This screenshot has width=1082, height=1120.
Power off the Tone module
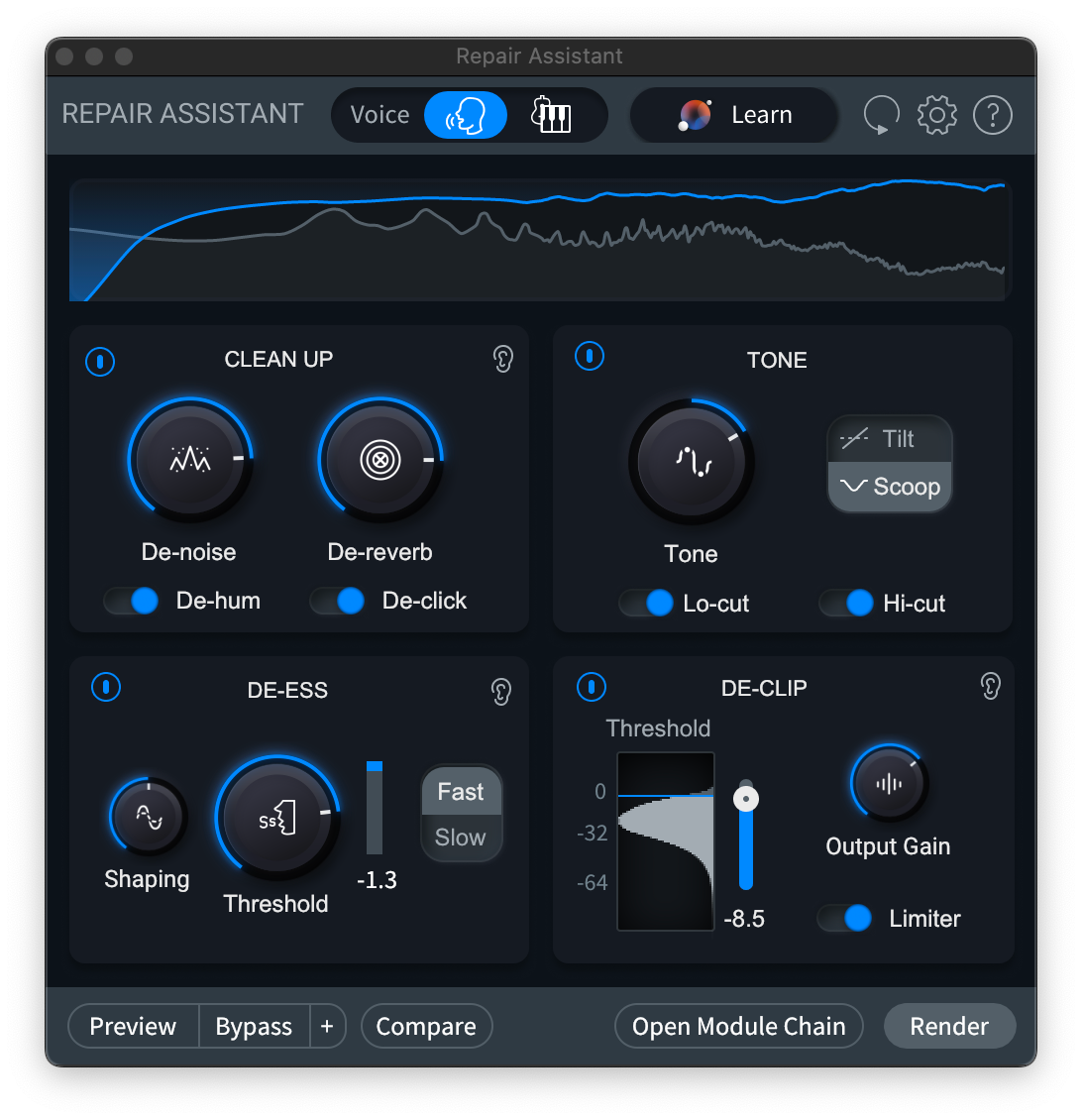(x=590, y=356)
